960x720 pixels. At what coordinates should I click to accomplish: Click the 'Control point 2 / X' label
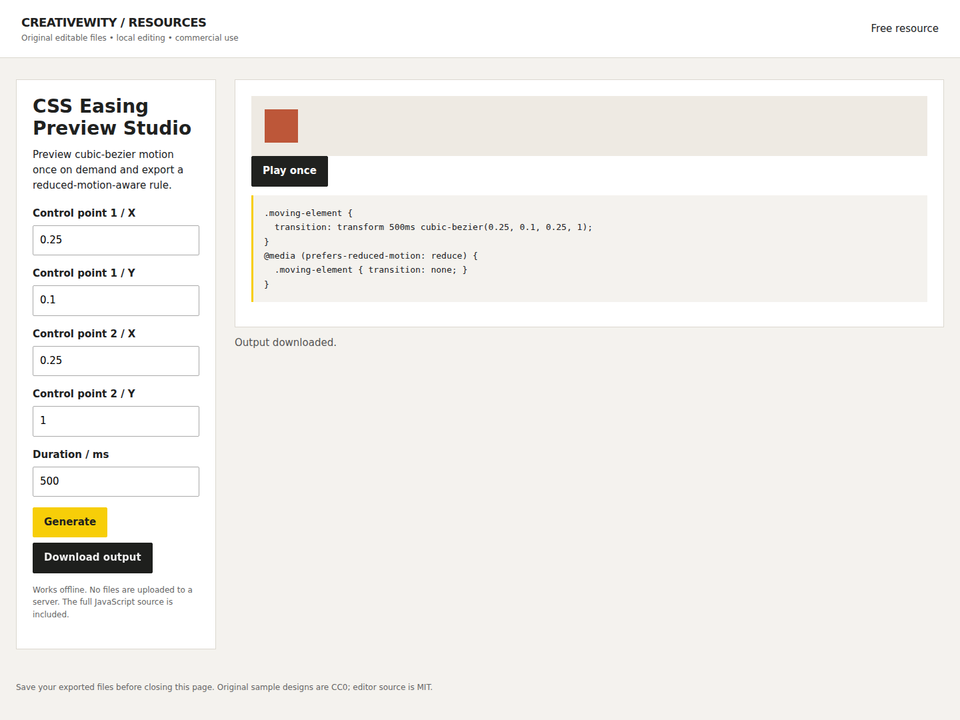84,334
